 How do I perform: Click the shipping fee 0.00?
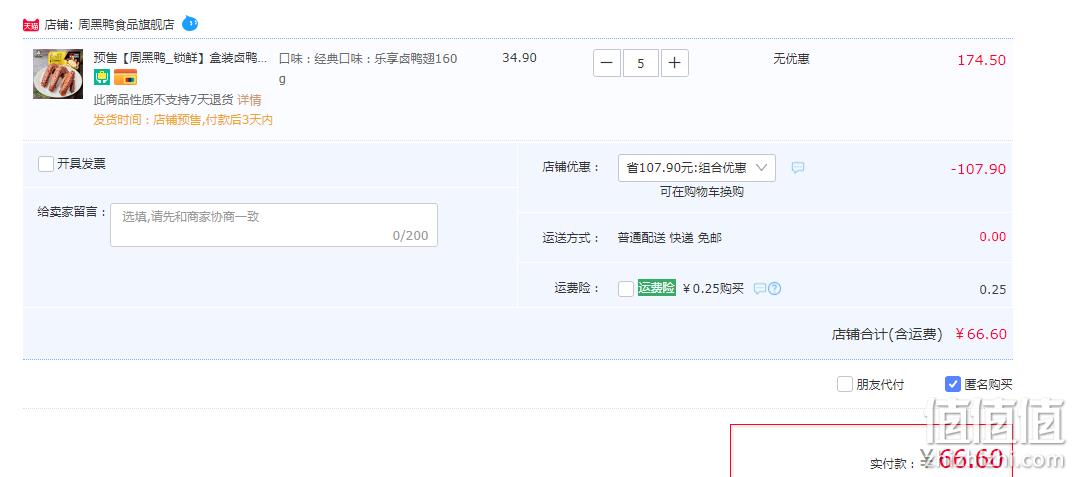(992, 237)
